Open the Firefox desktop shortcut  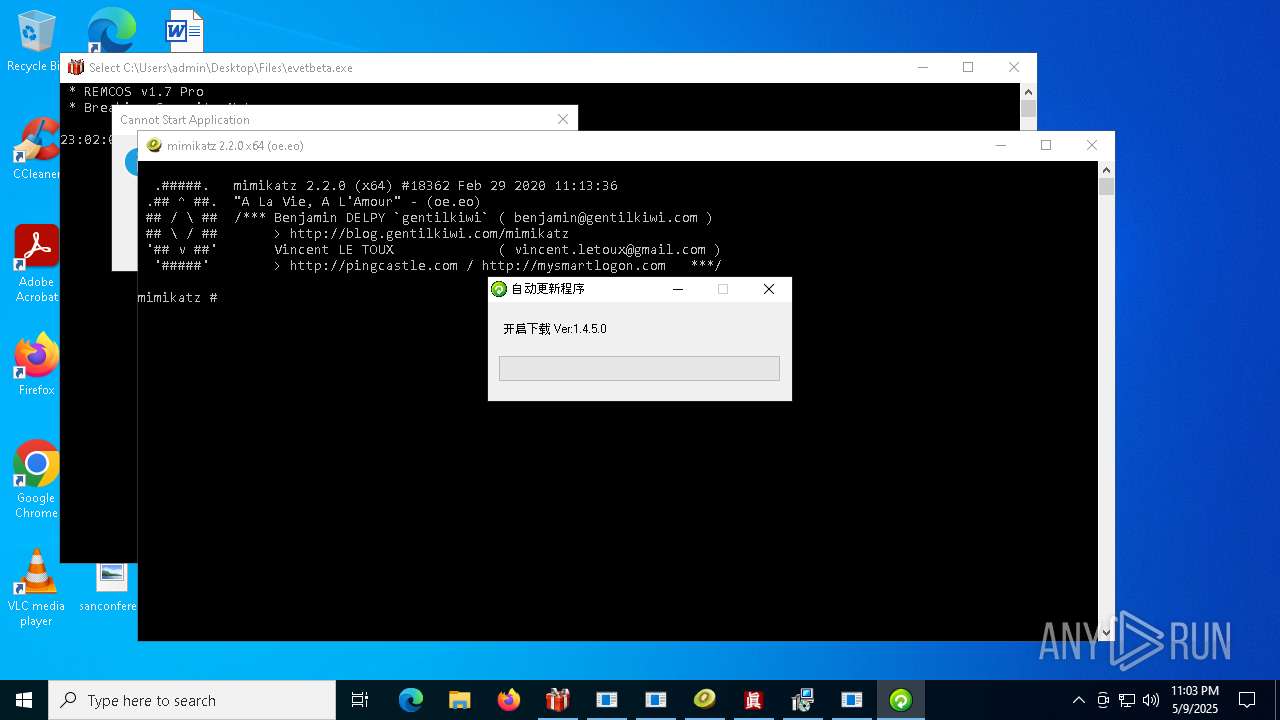tap(36, 365)
